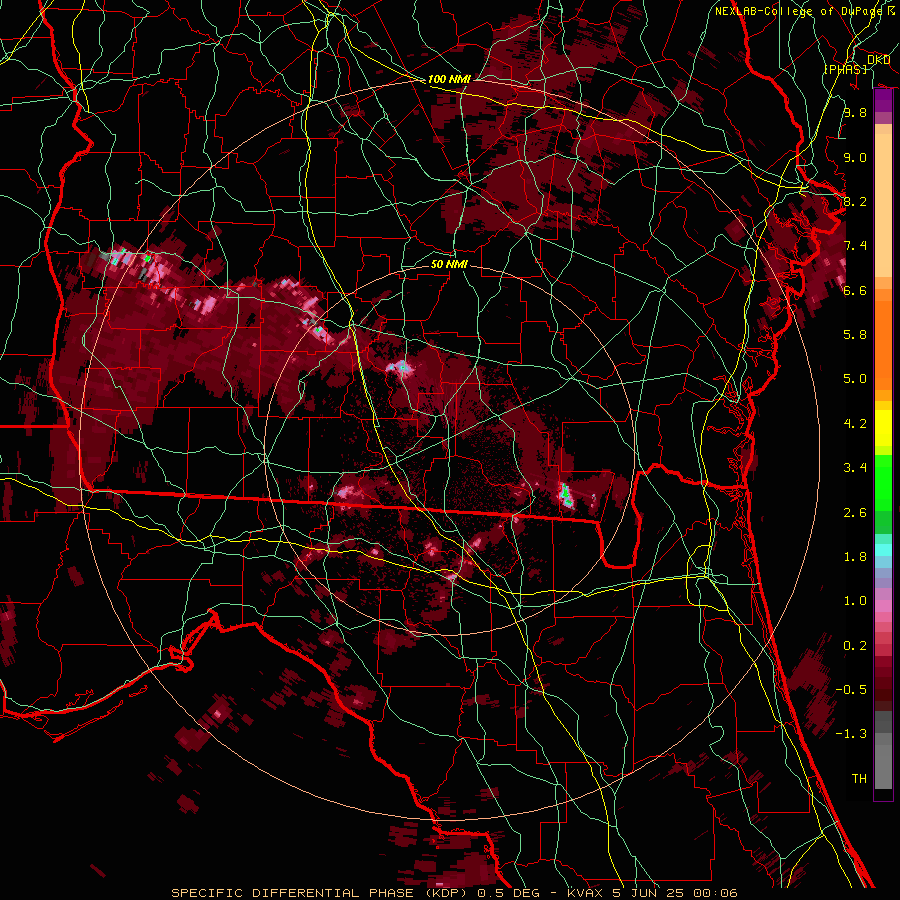Click the 1.8 value on color scale
The width and height of the screenshot is (900, 900).
855,557
